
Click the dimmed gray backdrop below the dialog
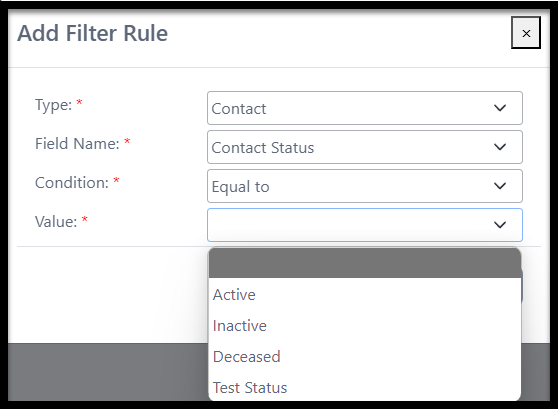pyautogui.click(x=107, y=372)
